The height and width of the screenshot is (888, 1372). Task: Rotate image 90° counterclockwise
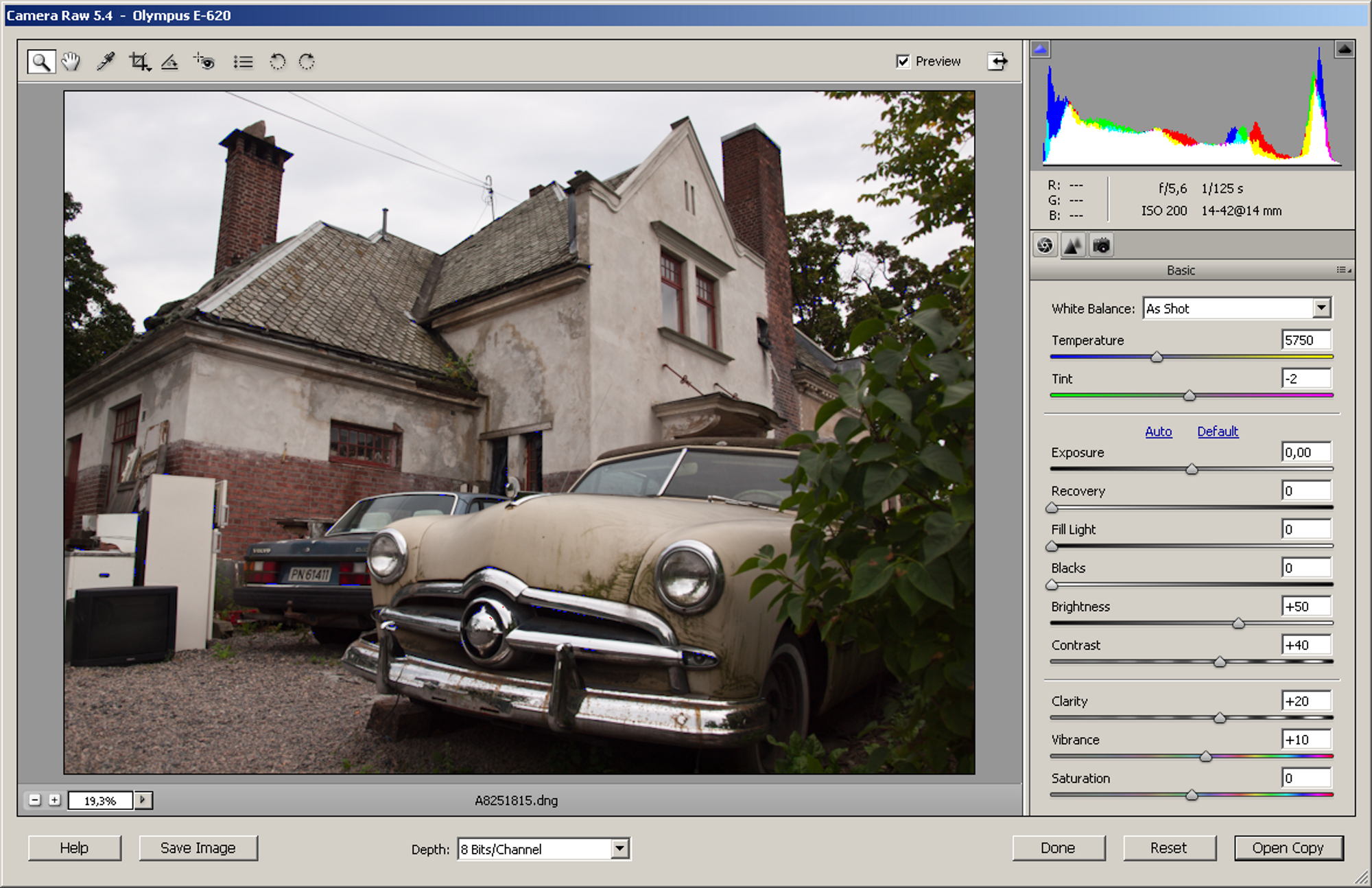point(277,62)
